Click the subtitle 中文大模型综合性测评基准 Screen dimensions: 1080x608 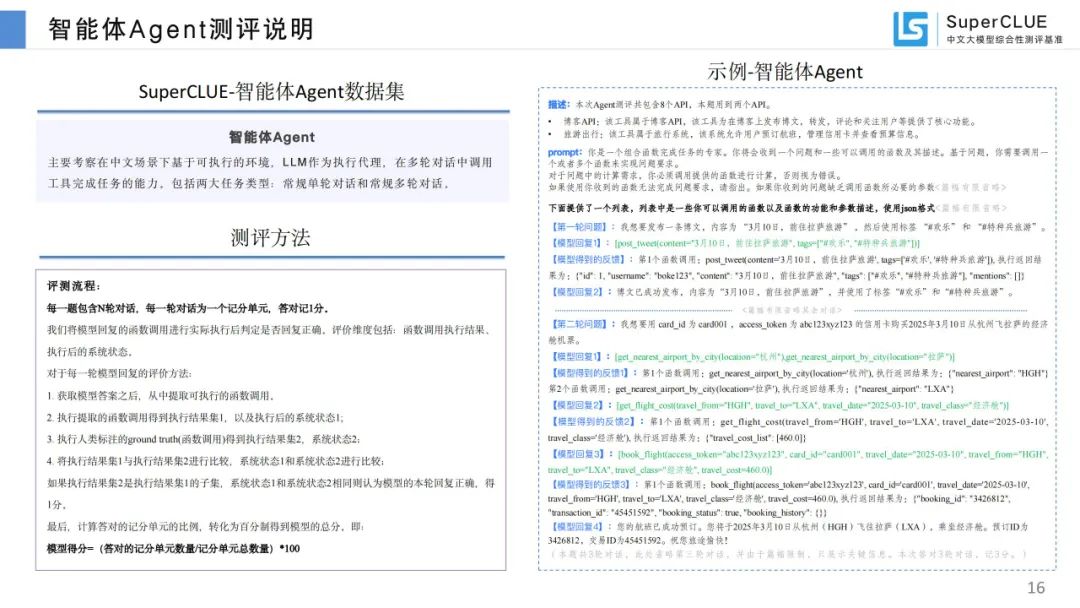[1004, 40]
